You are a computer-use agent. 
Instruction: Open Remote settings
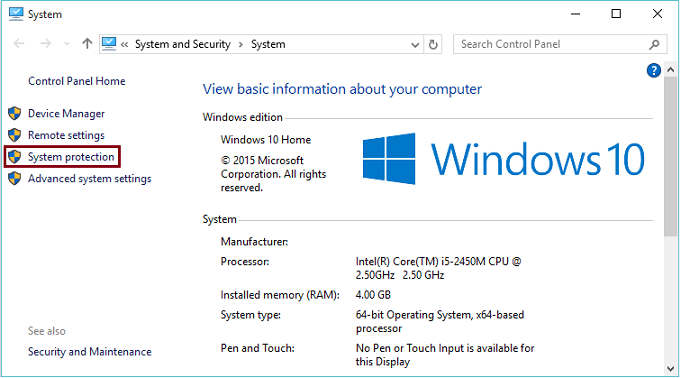[66, 136]
